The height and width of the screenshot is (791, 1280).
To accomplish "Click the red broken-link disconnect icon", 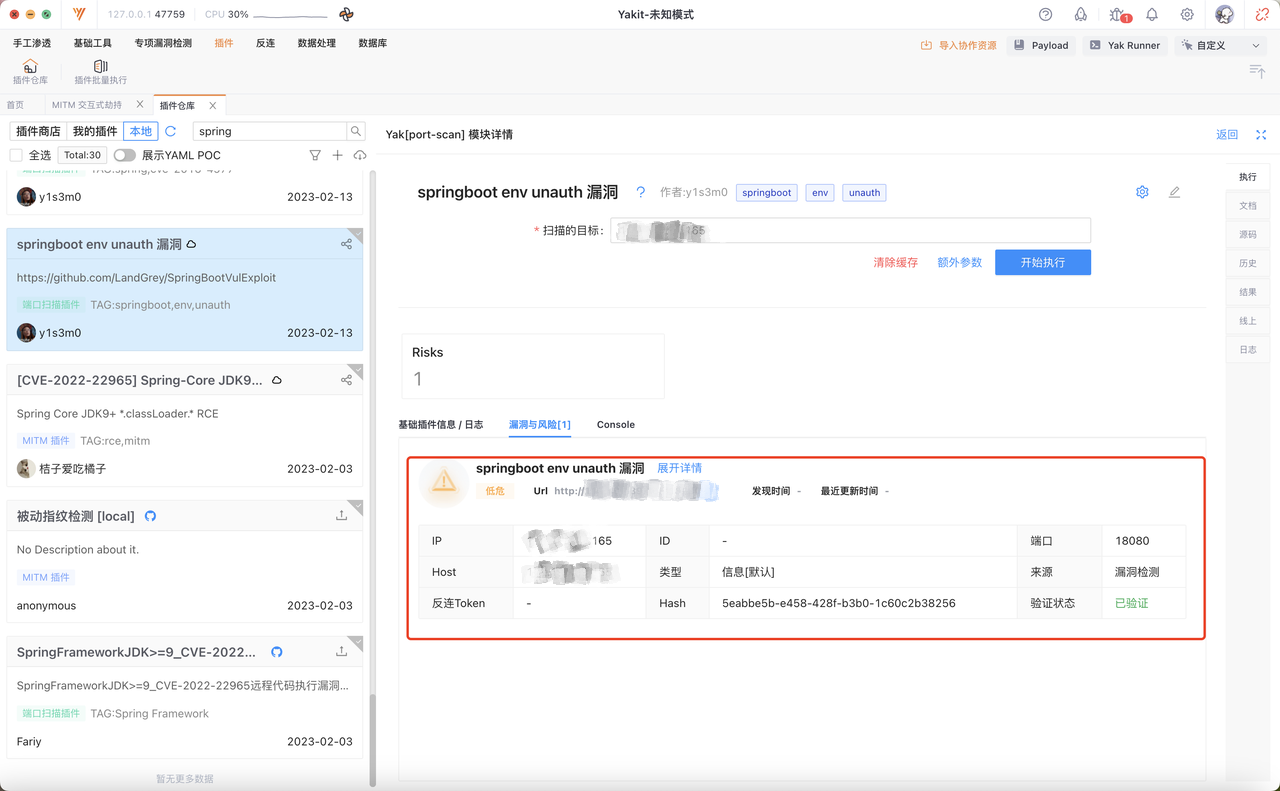I will click(x=1260, y=15).
